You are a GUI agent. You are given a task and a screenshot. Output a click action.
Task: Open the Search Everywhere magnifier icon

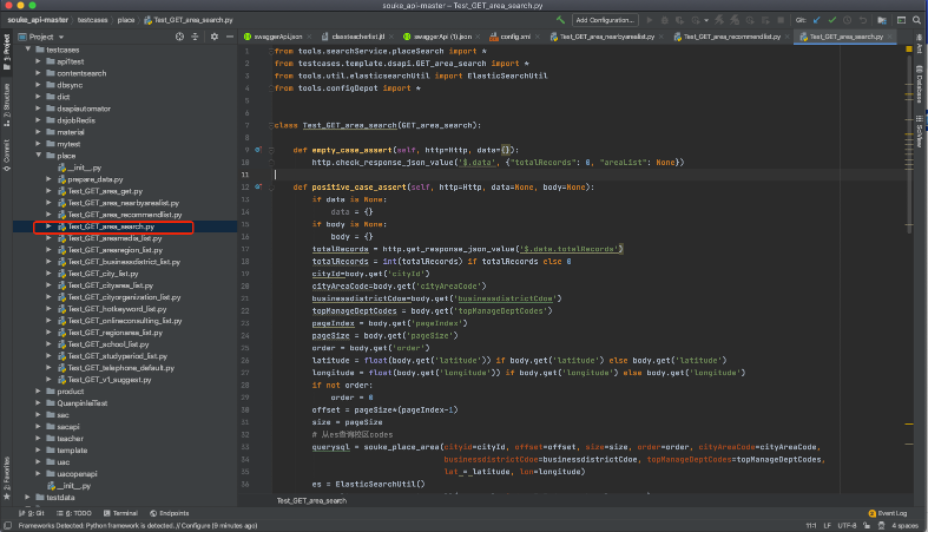[x=917, y=20]
